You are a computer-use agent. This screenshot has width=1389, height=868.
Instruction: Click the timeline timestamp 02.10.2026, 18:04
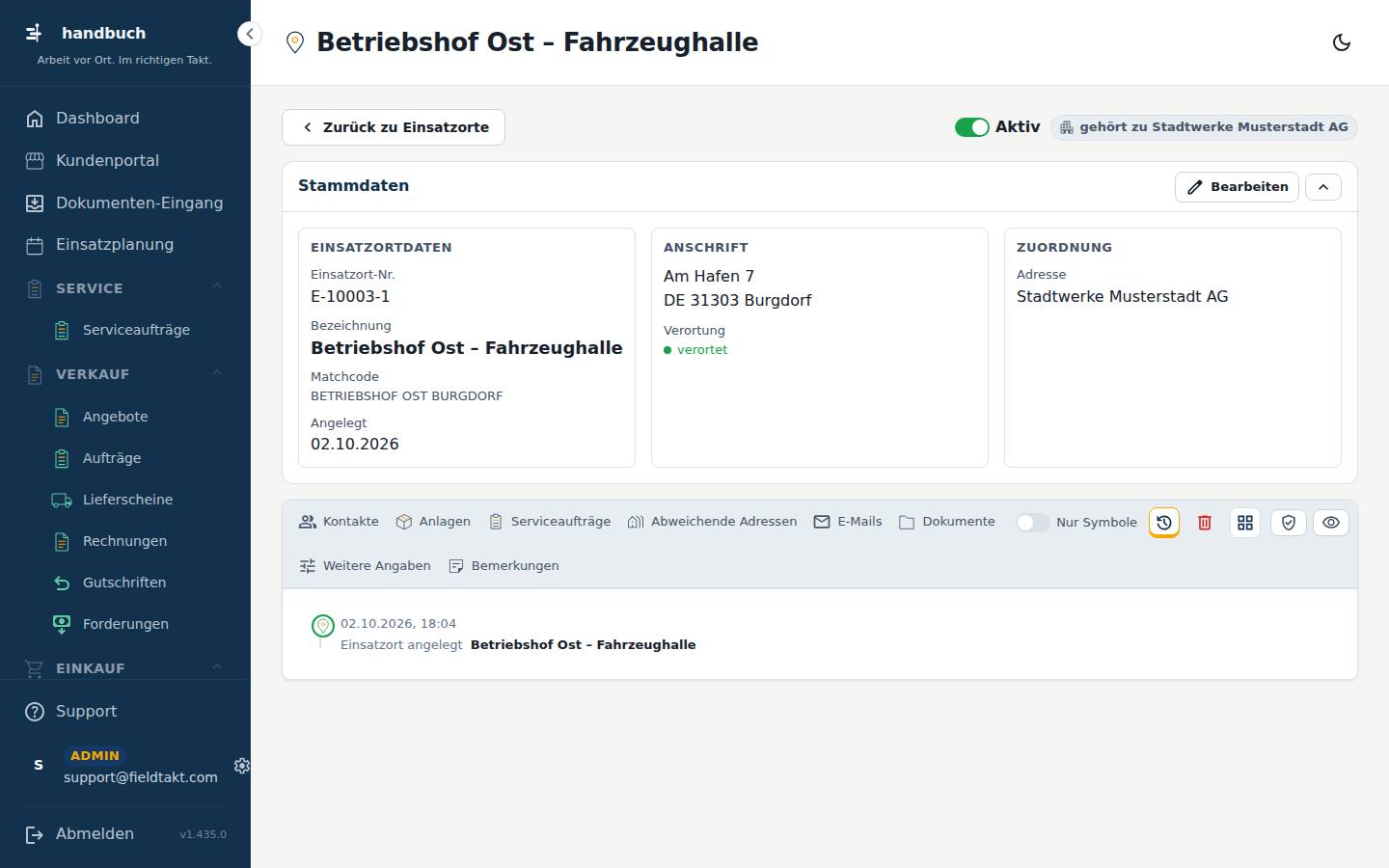click(x=398, y=624)
